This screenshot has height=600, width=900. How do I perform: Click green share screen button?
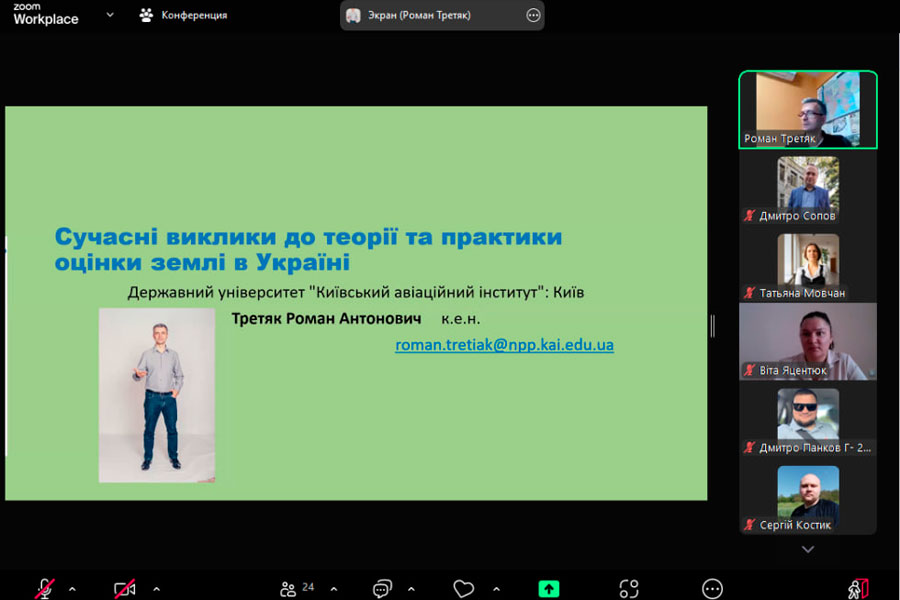549,589
